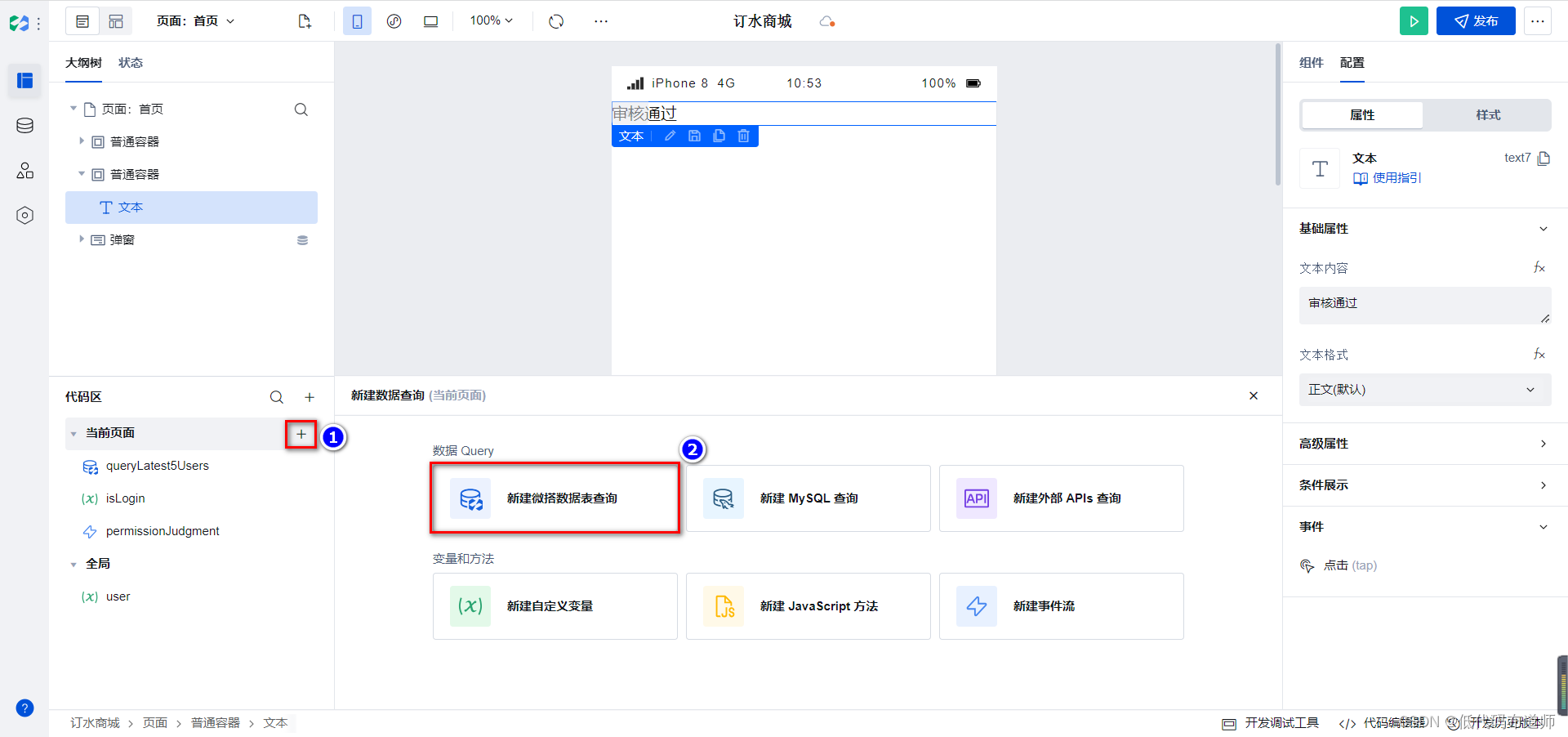The height and width of the screenshot is (737, 1568).
Task: Choose 新建事件流 card
Action: (x=1062, y=606)
